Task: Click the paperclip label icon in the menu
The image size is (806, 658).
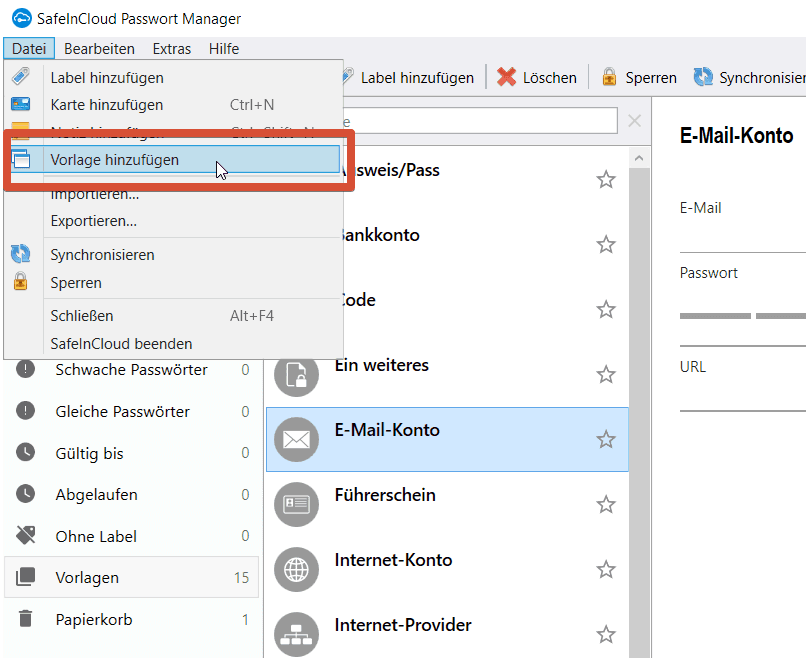Action: (21, 77)
